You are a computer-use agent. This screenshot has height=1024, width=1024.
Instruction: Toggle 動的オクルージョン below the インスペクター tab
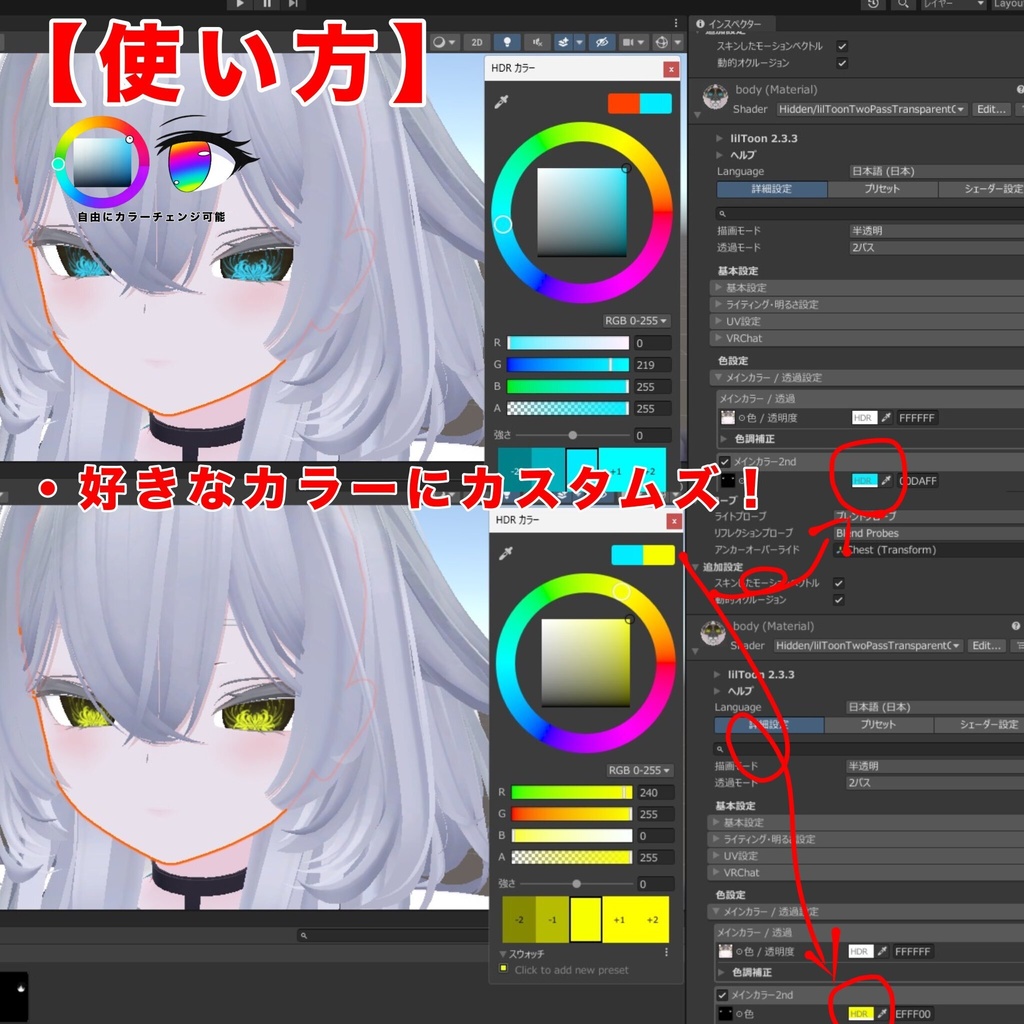(842, 63)
